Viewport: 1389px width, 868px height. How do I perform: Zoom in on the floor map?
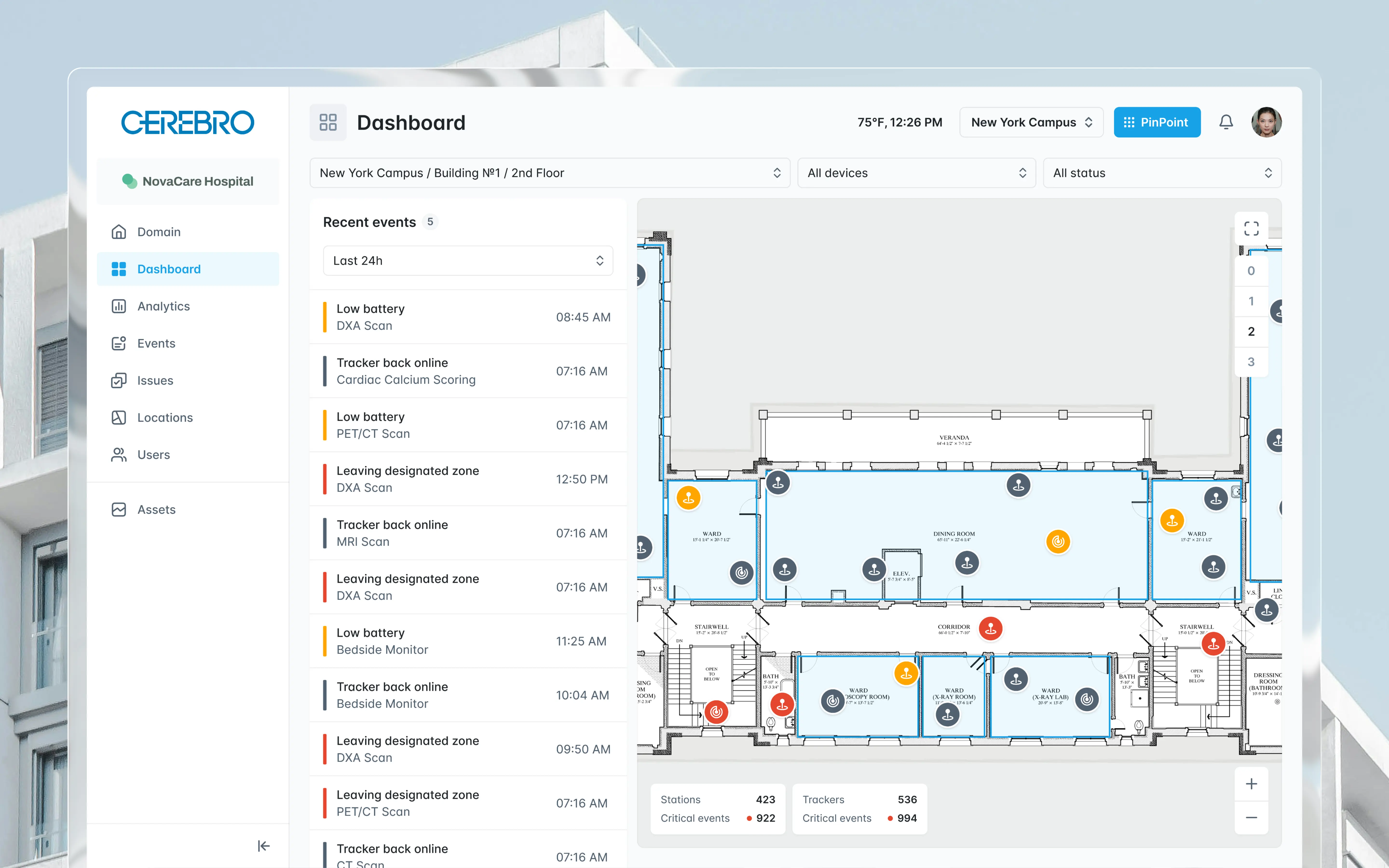(x=1251, y=784)
